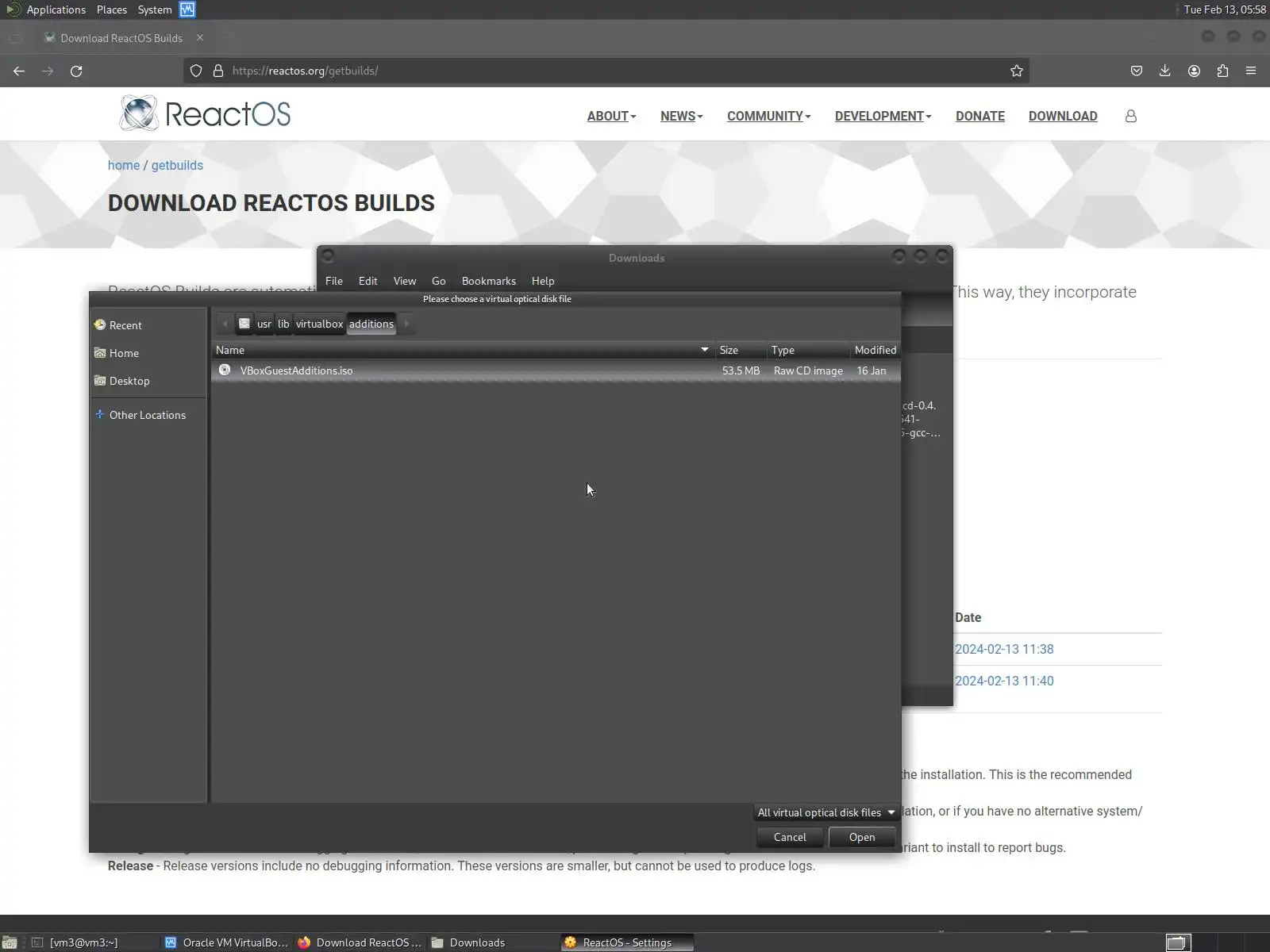Click the system monitor applet in the top panel

tap(187, 10)
